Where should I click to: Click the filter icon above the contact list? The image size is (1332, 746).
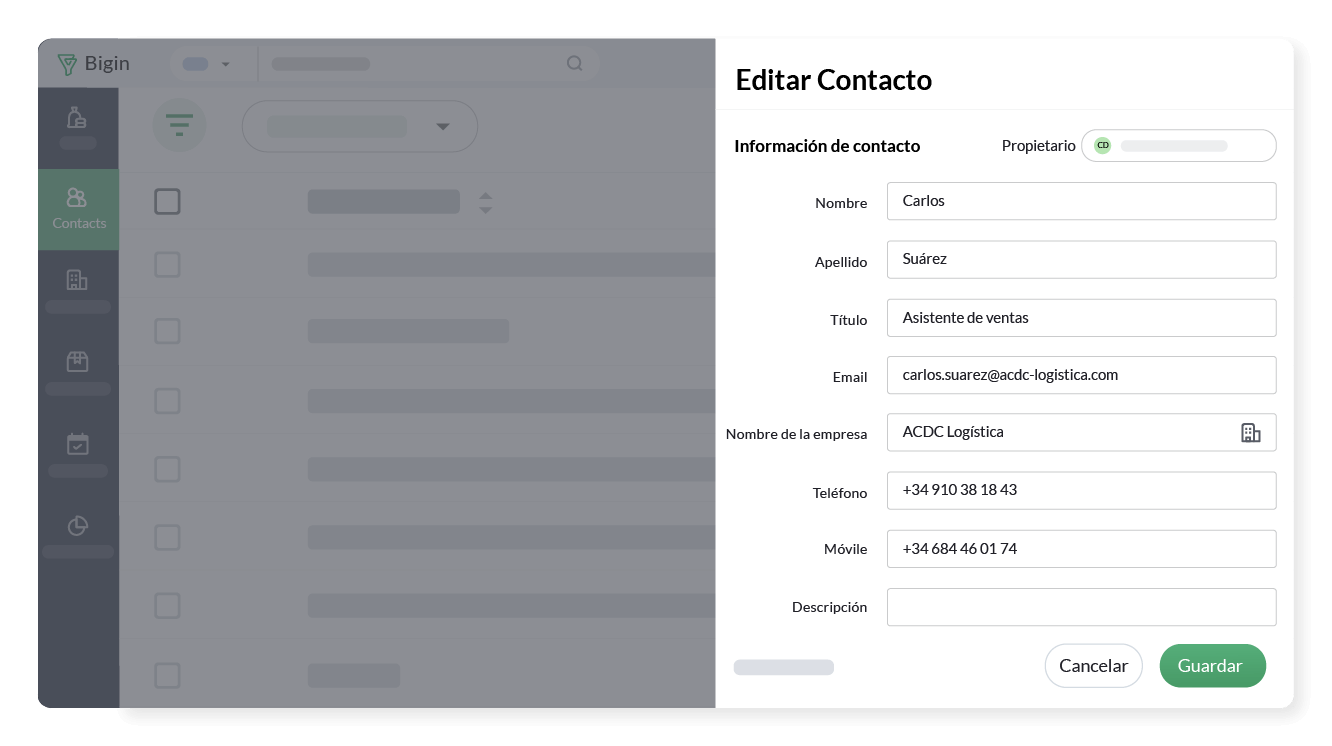(x=179, y=125)
